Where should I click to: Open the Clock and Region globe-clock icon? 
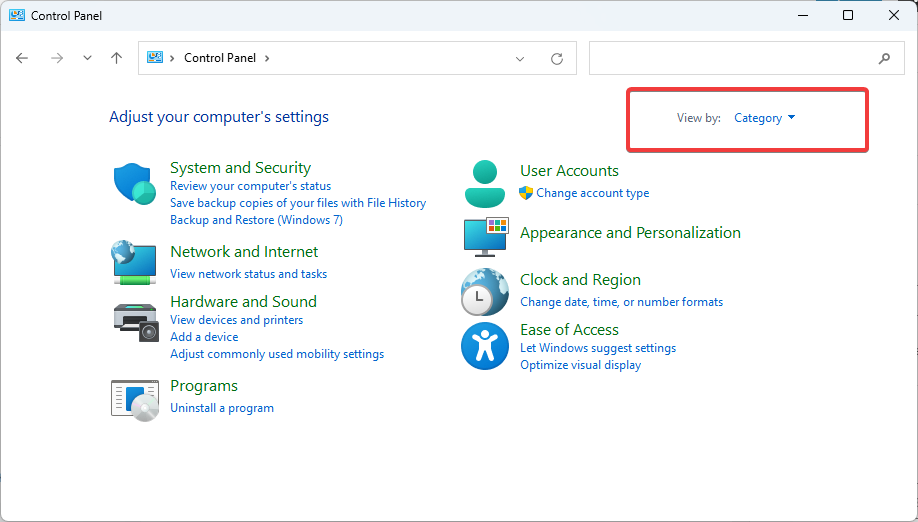[485, 292]
